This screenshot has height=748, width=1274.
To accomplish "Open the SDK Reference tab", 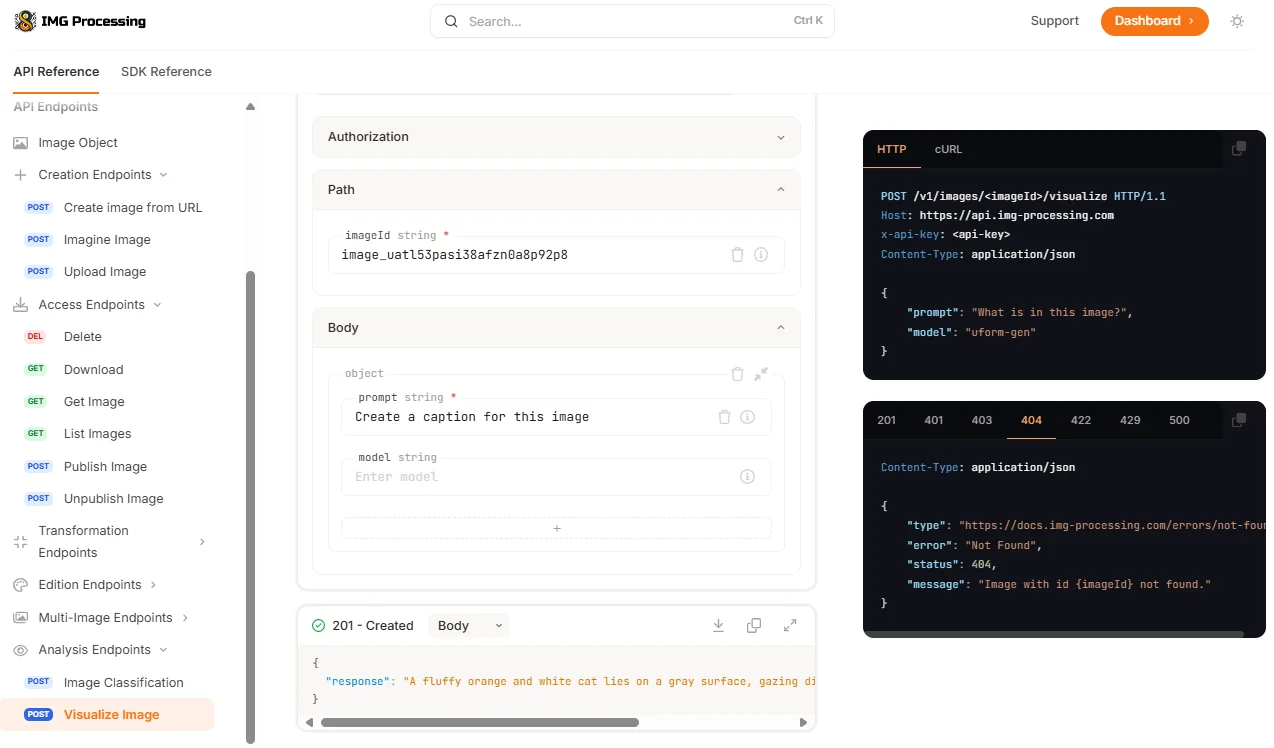I will 166,72.
